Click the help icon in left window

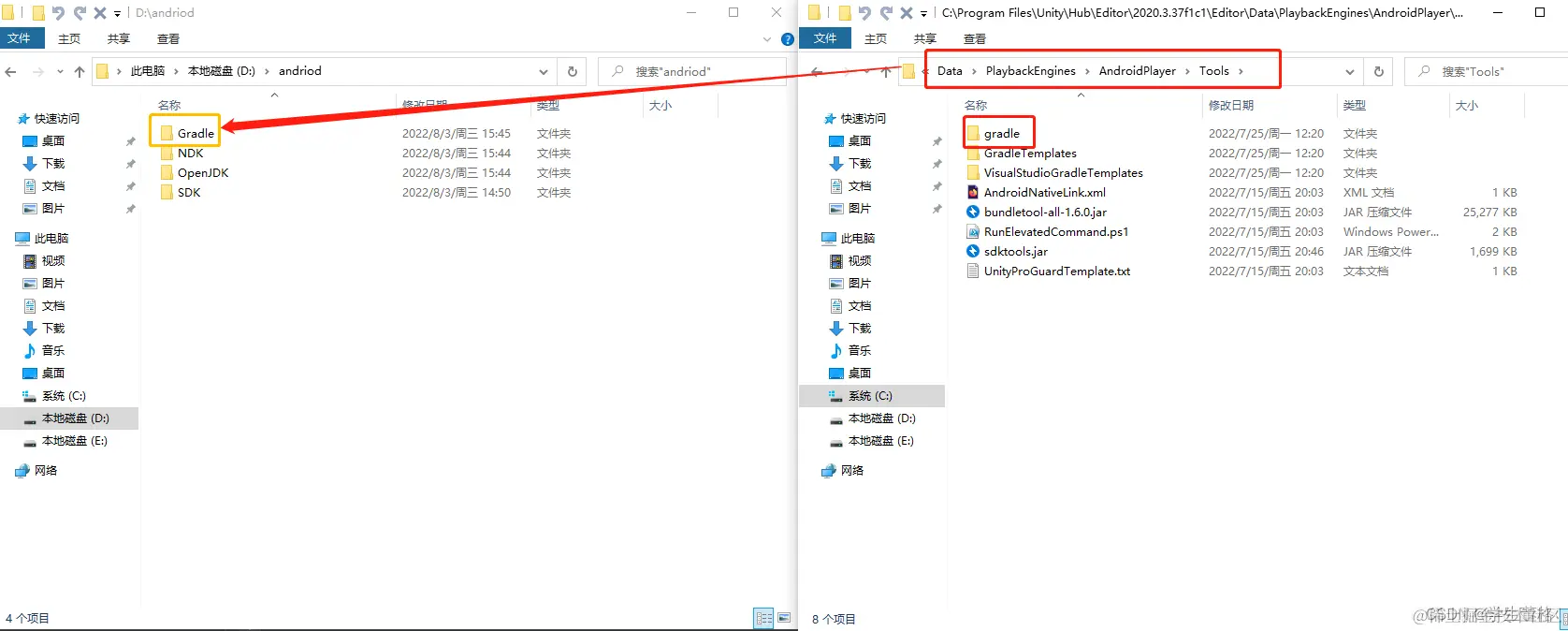(788, 39)
